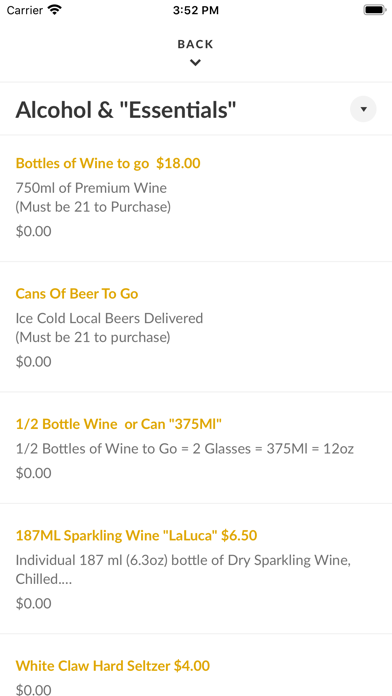Tap the 3:52 PM clock
The height and width of the screenshot is (696, 392).
coord(196,10)
